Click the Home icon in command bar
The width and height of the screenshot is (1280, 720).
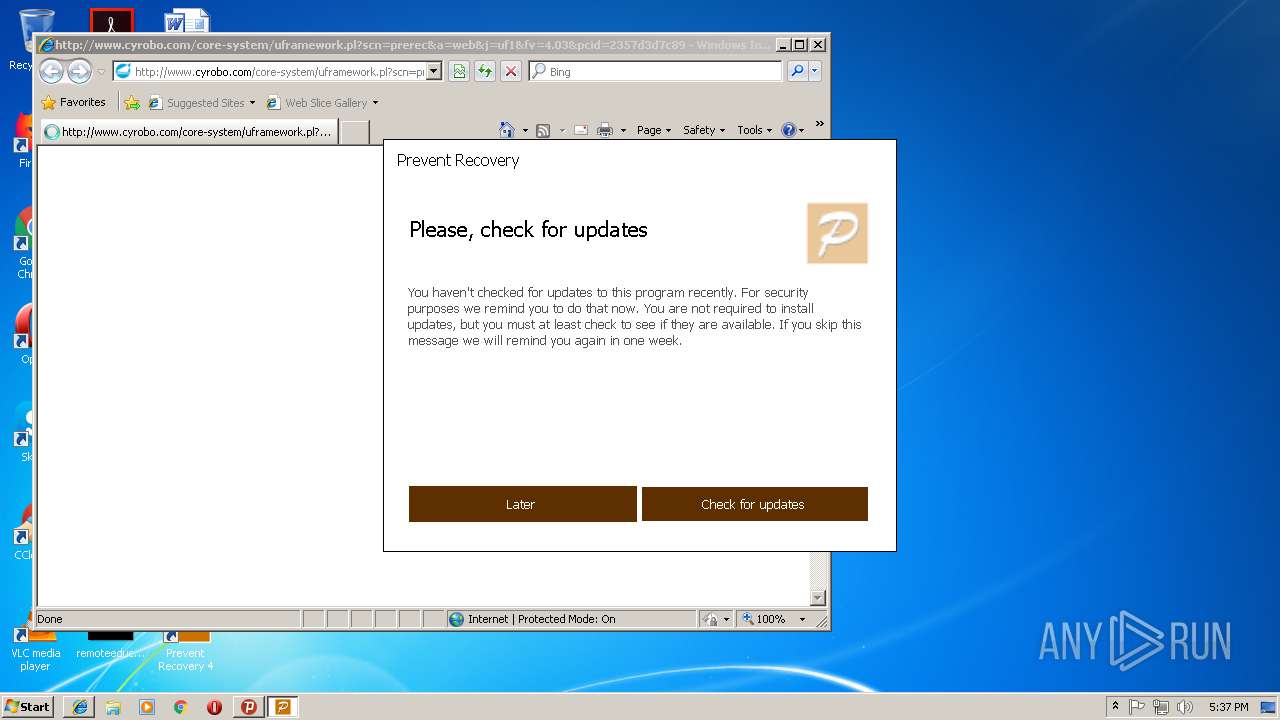507,130
